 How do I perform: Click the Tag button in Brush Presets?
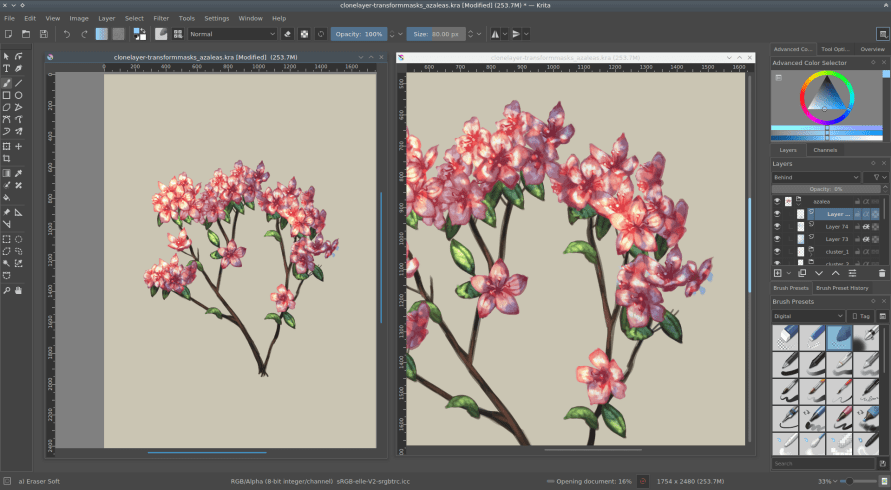[x=860, y=316]
